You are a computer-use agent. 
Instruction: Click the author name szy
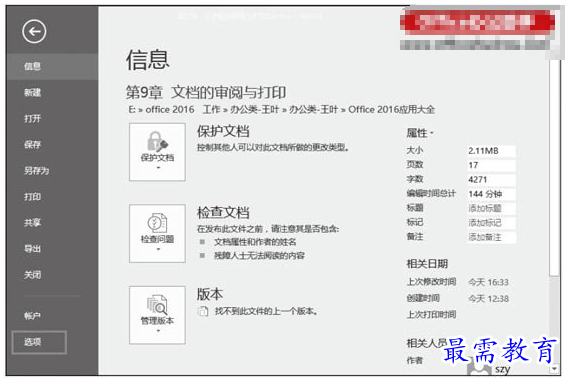pos(502,369)
